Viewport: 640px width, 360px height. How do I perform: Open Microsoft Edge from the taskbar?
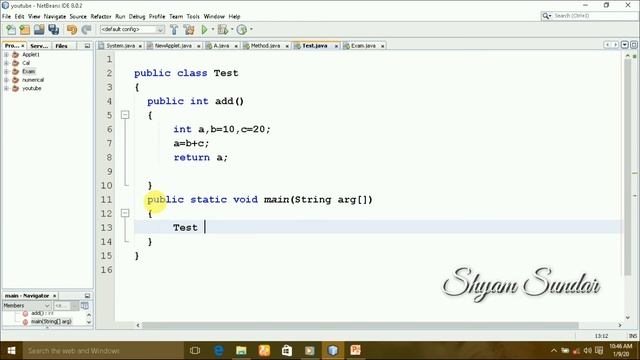(218, 351)
